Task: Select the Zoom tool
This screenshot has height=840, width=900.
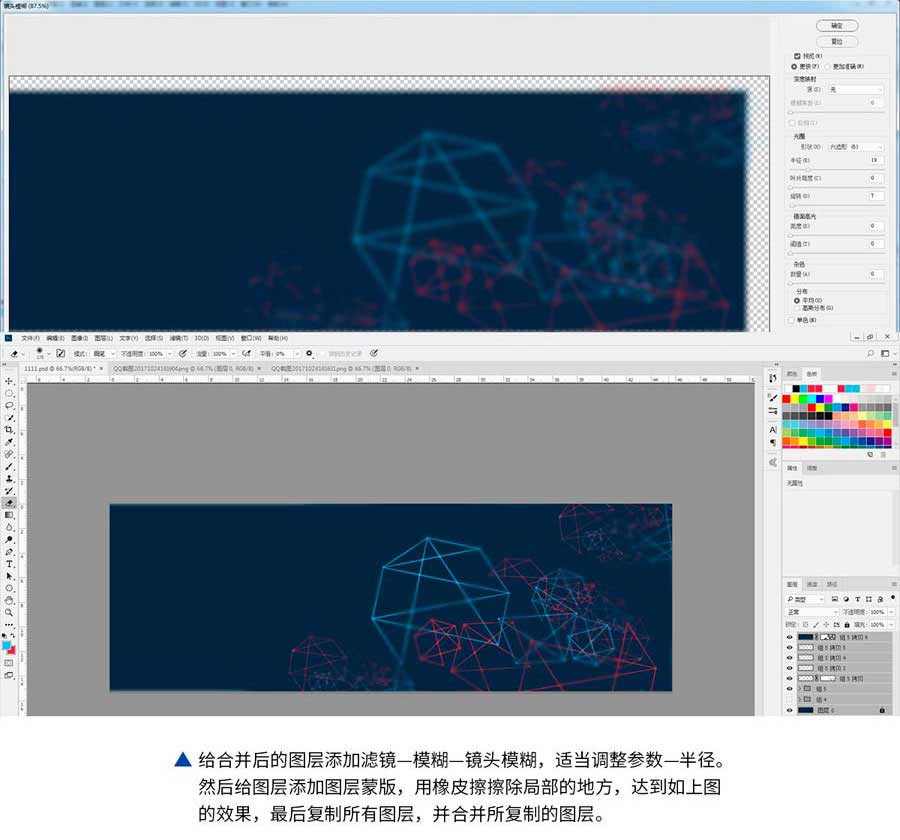Action: pyautogui.click(x=9, y=613)
